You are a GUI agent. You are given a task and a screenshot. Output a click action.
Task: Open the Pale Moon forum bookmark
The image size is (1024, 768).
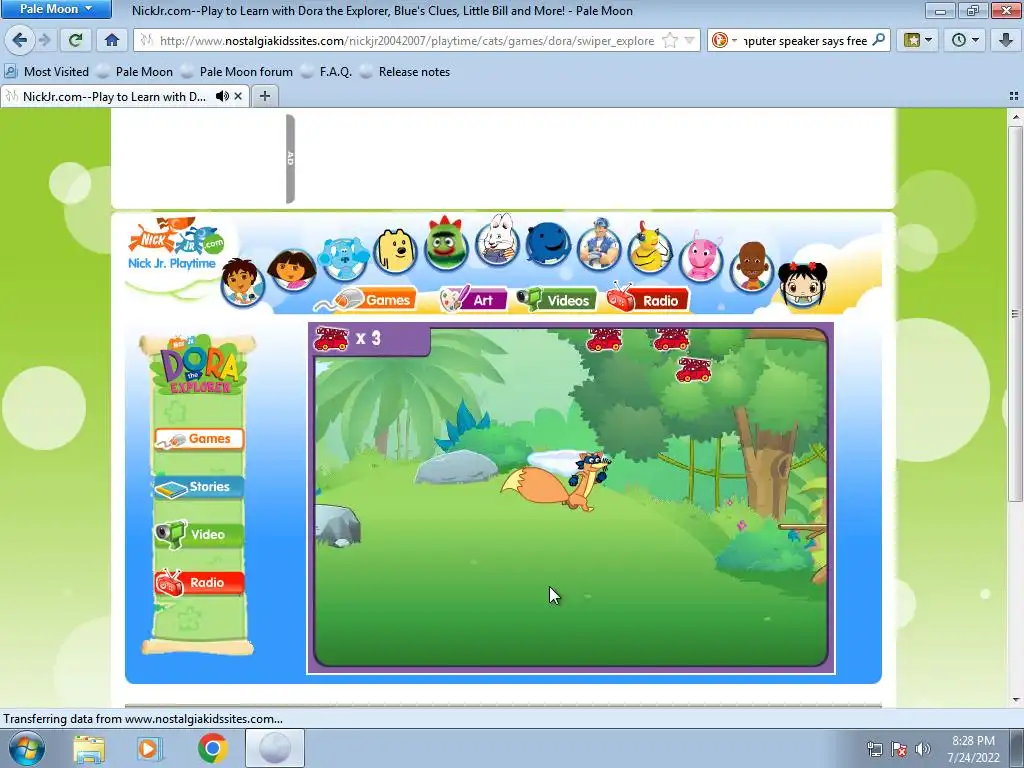click(237, 72)
